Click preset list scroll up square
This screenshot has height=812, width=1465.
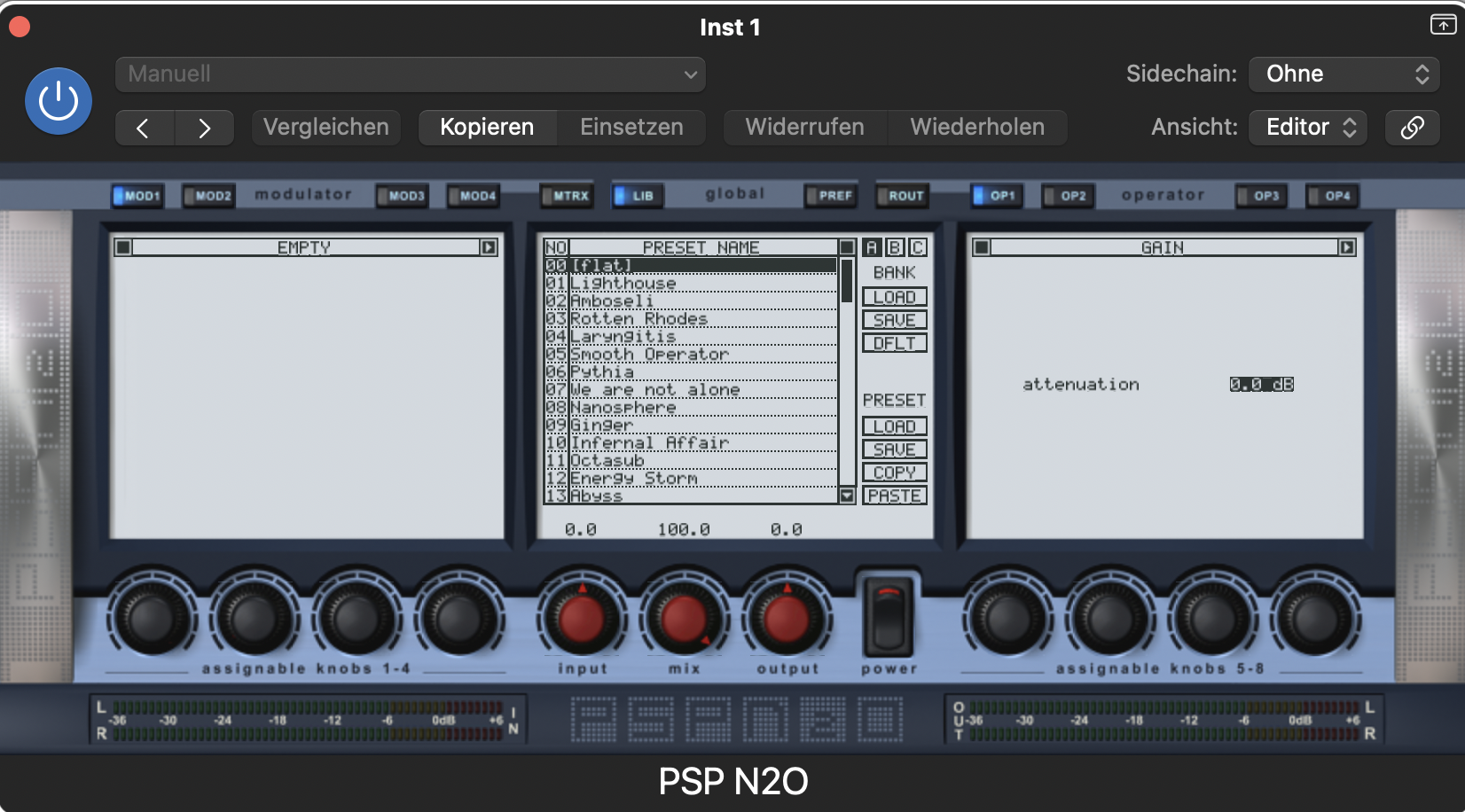coord(847,247)
